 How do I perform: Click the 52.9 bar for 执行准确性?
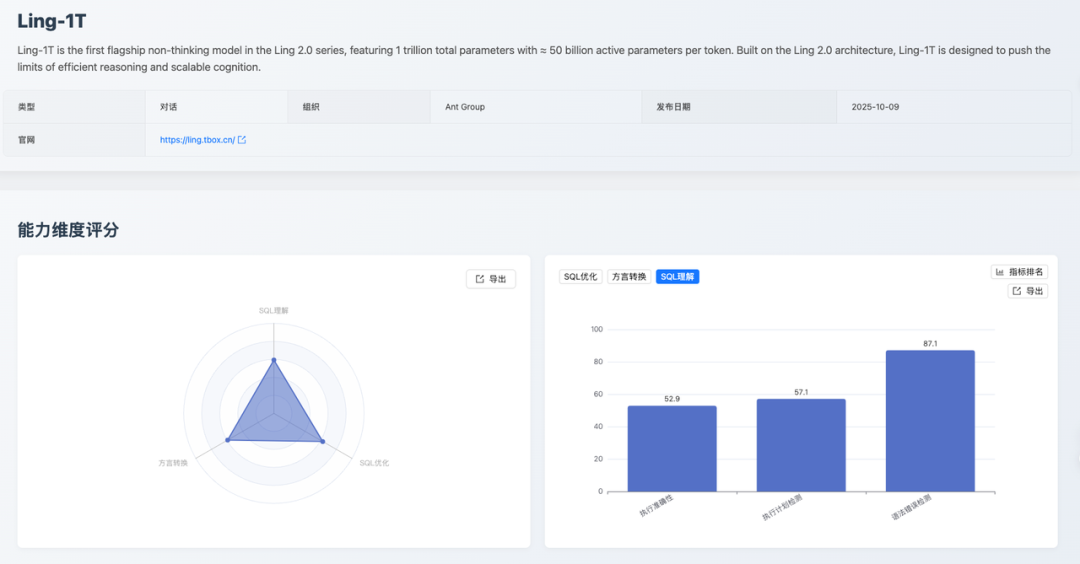pyautogui.click(x=672, y=448)
